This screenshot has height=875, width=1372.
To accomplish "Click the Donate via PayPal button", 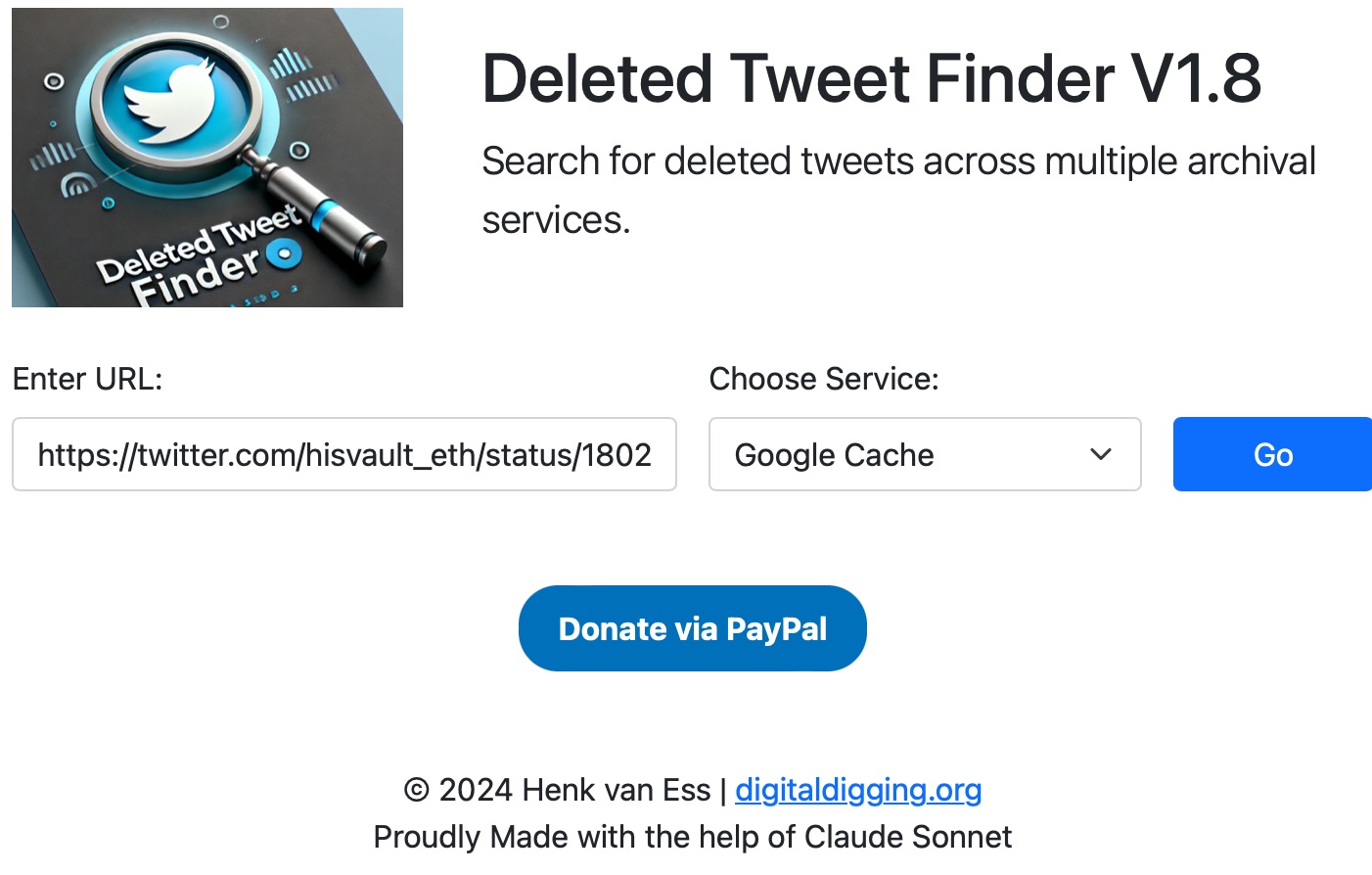I will pyautogui.click(x=692, y=627).
